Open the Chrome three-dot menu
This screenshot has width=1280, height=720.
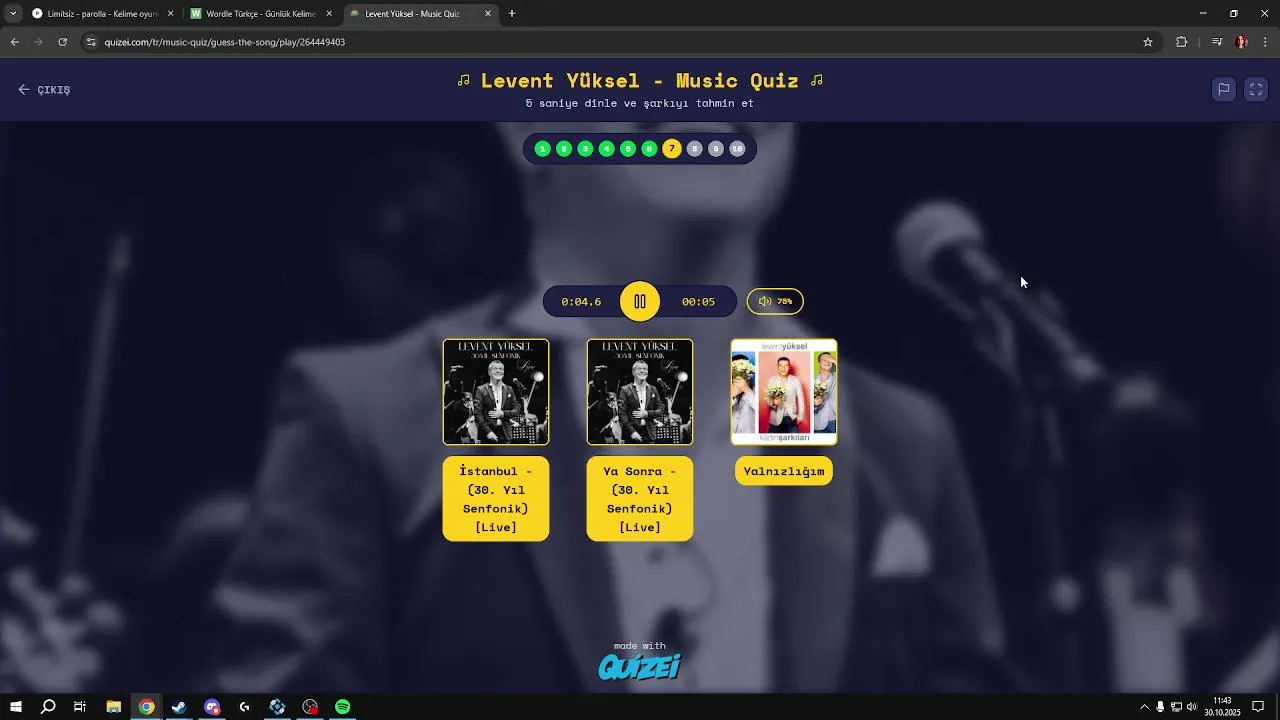1266,42
